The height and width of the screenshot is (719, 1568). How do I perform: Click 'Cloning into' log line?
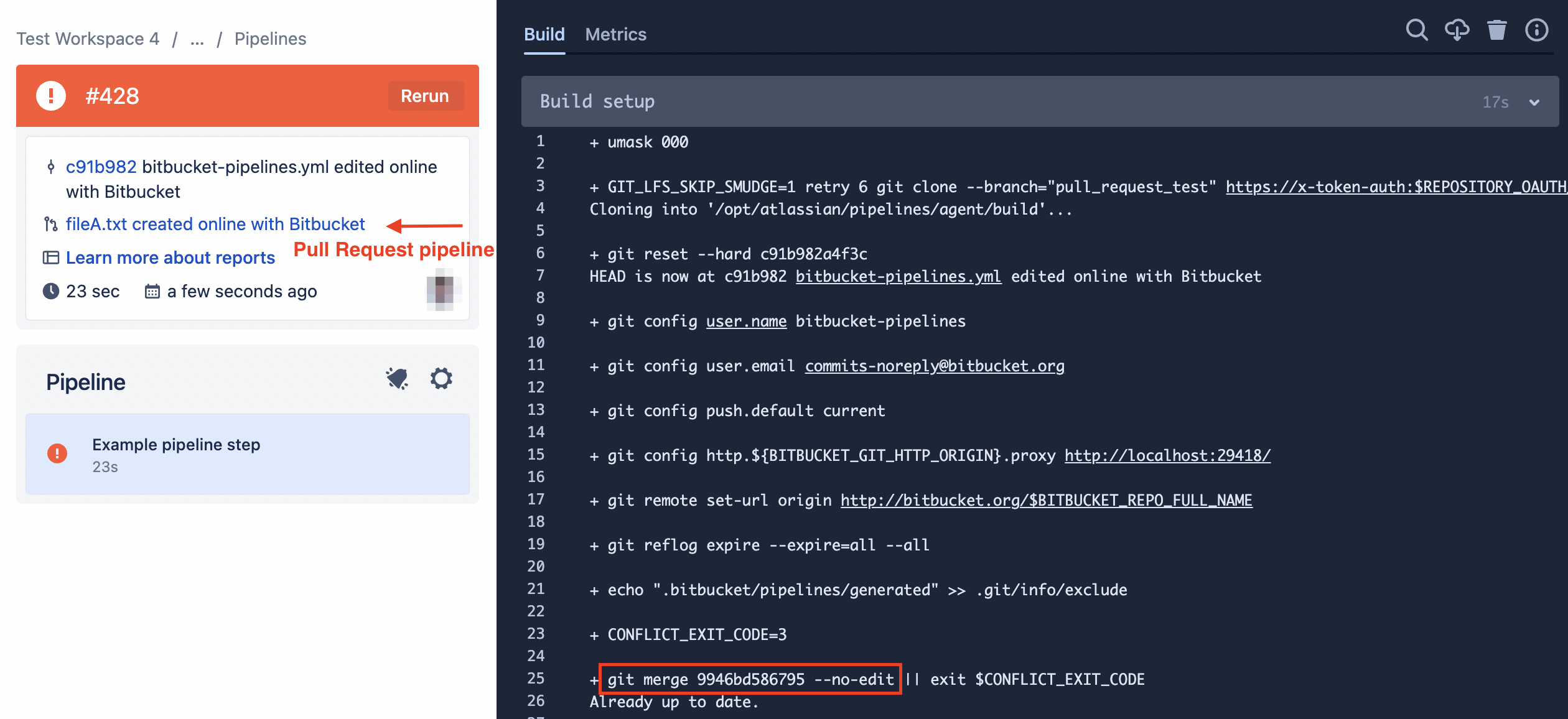tap(831, 209)
